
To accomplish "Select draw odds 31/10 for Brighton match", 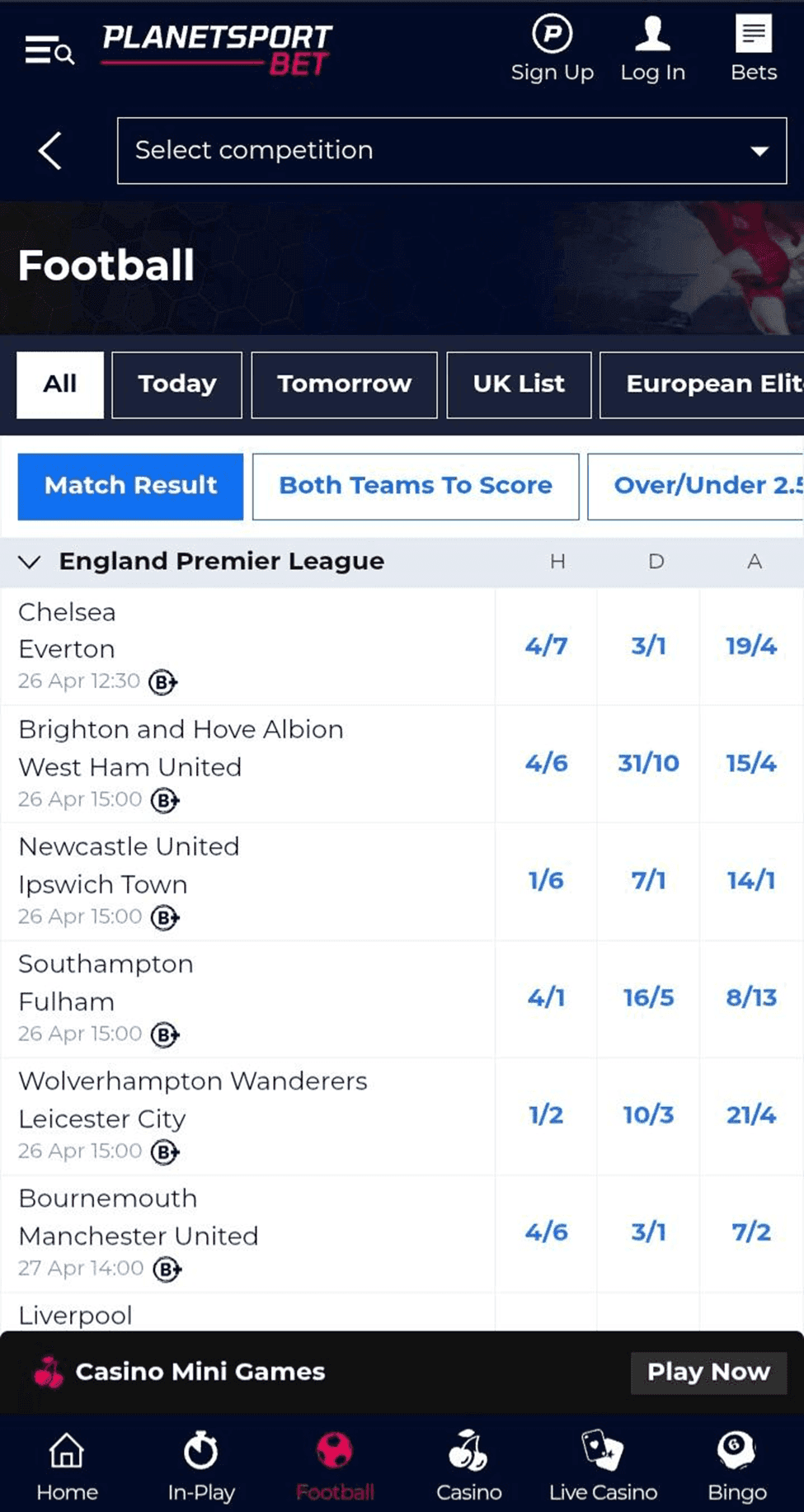I will point(648,763).
